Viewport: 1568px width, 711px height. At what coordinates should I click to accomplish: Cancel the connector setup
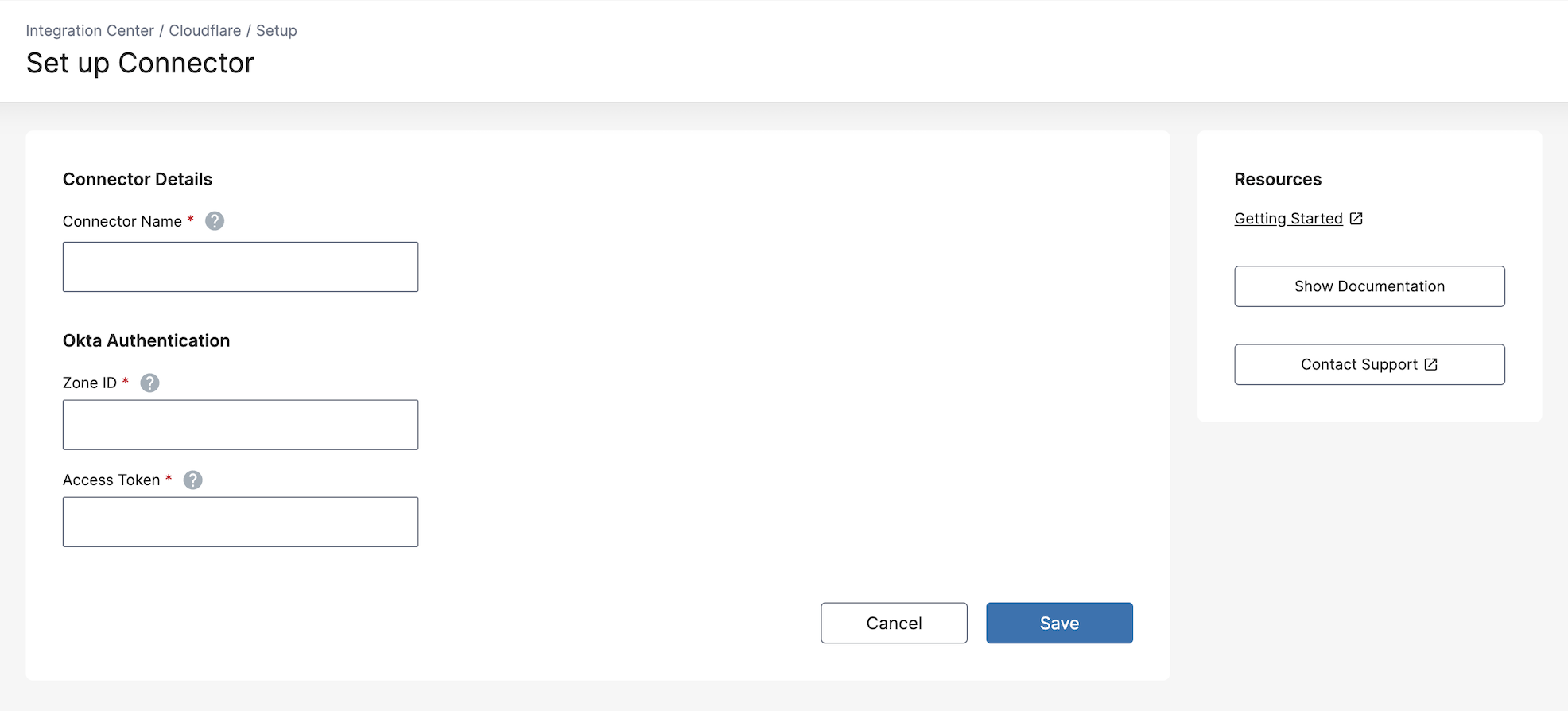[894, 623]
